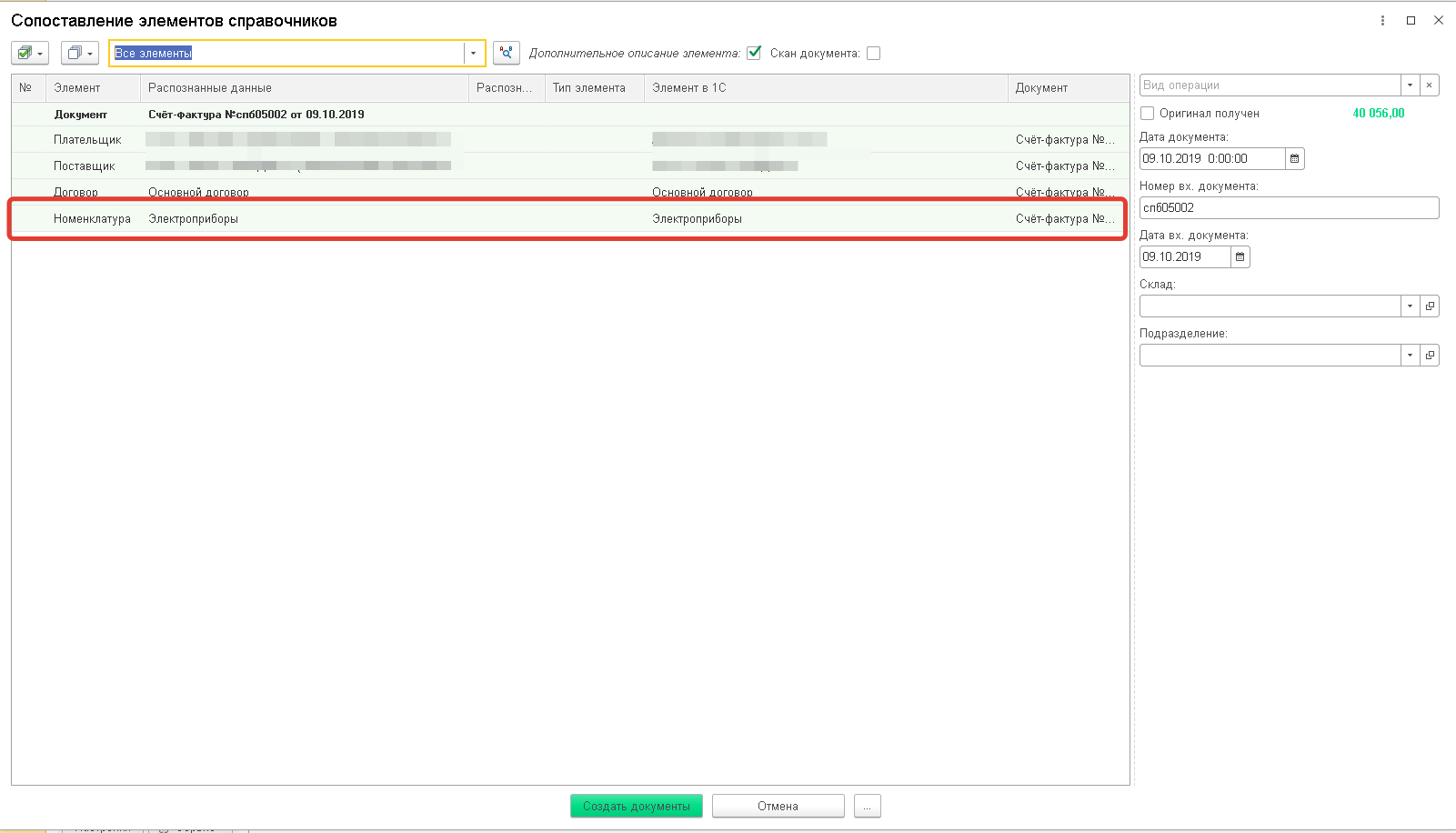Click the Распозн... column header
Screen dimensions: 1456x833
(x=507, y=88)
